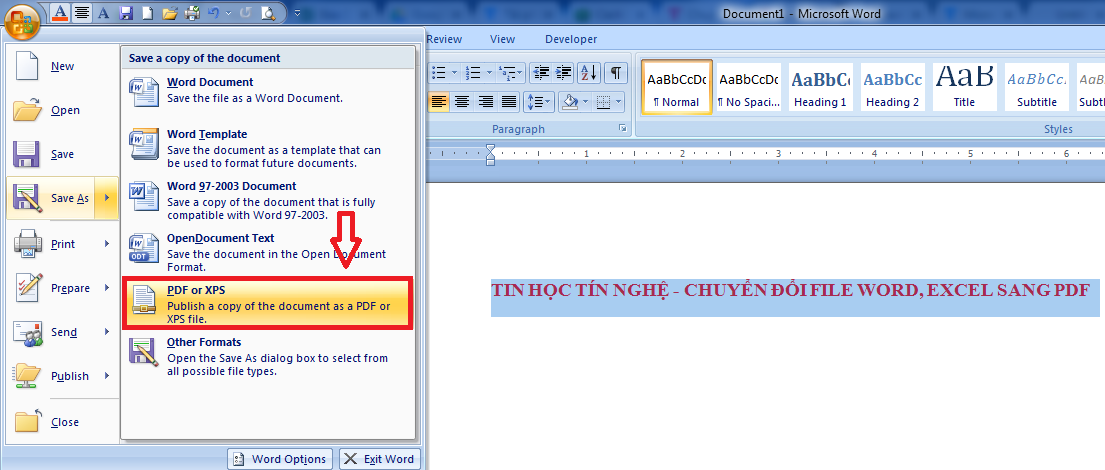Click the Undo arrow icon

[x=214, y=13]
